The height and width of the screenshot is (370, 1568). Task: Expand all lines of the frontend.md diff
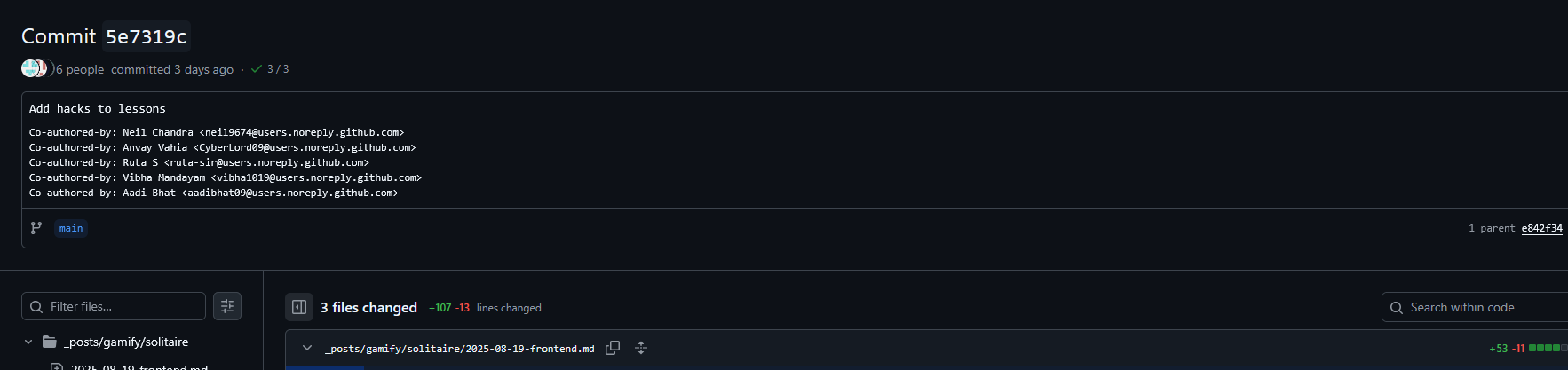641,348
